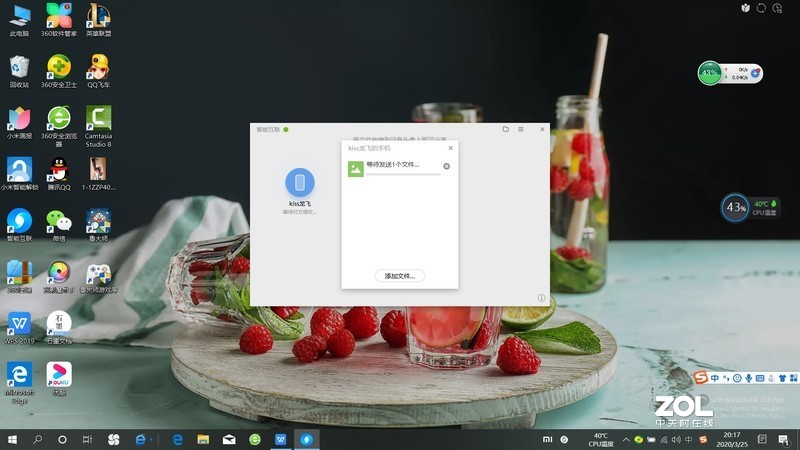This screenshot has width=800, height=450.
Task: Click the file transfer progress bar
Action: (403, 174)
